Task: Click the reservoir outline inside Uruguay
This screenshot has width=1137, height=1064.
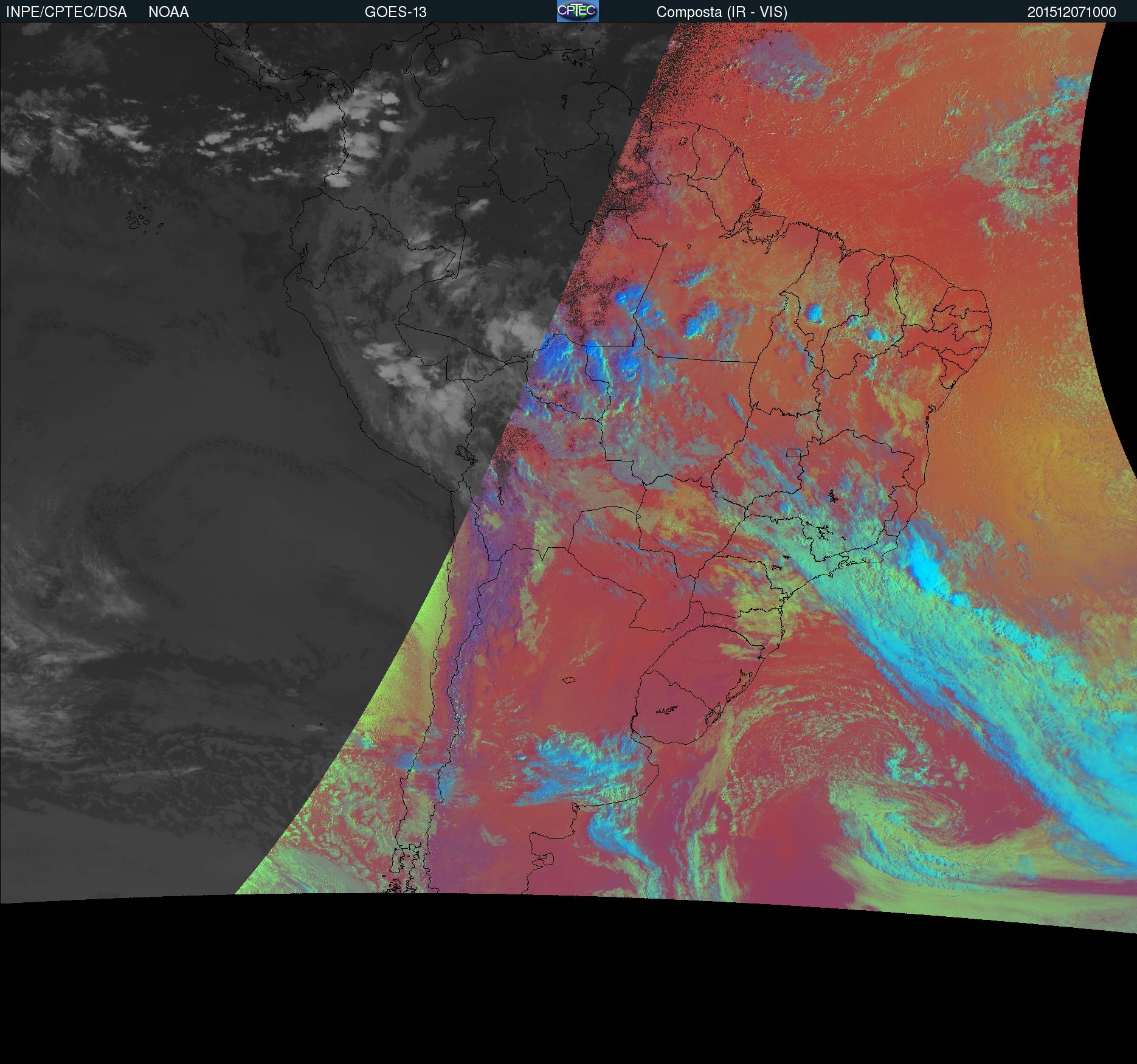Action: (666, 710)
